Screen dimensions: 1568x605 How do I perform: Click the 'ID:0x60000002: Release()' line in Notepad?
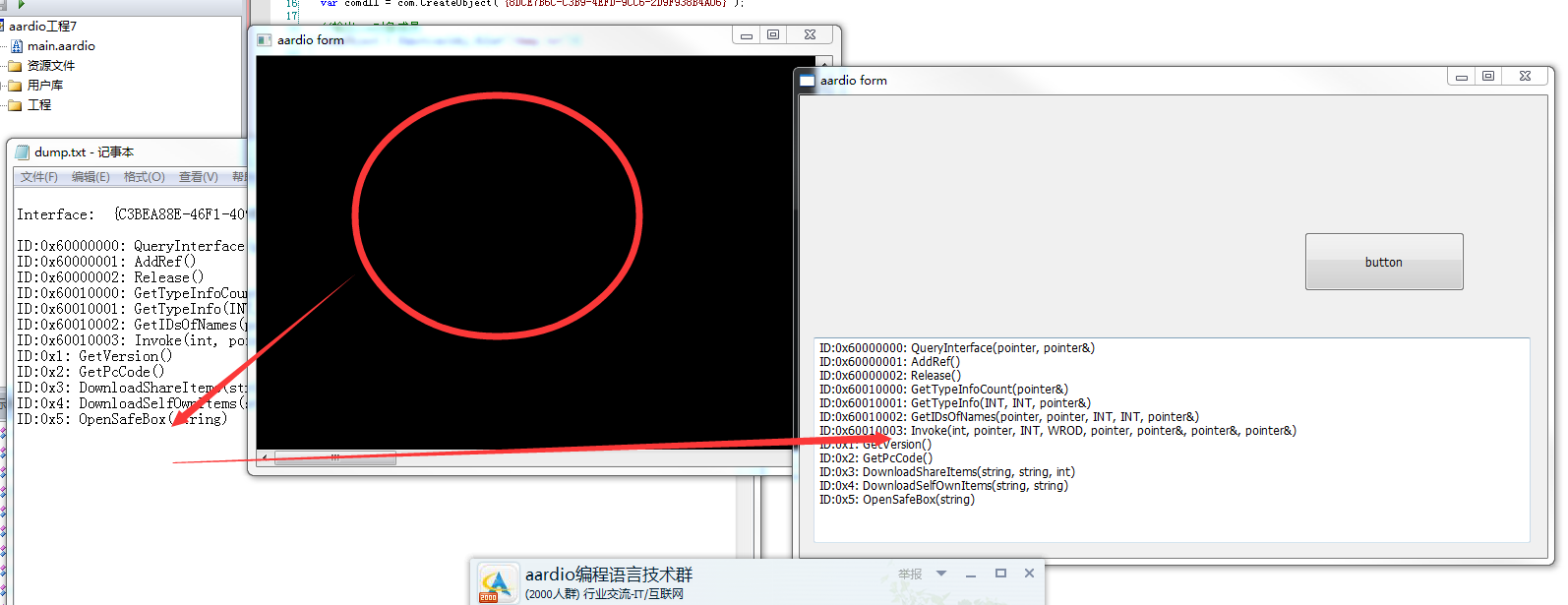(110, 277)
